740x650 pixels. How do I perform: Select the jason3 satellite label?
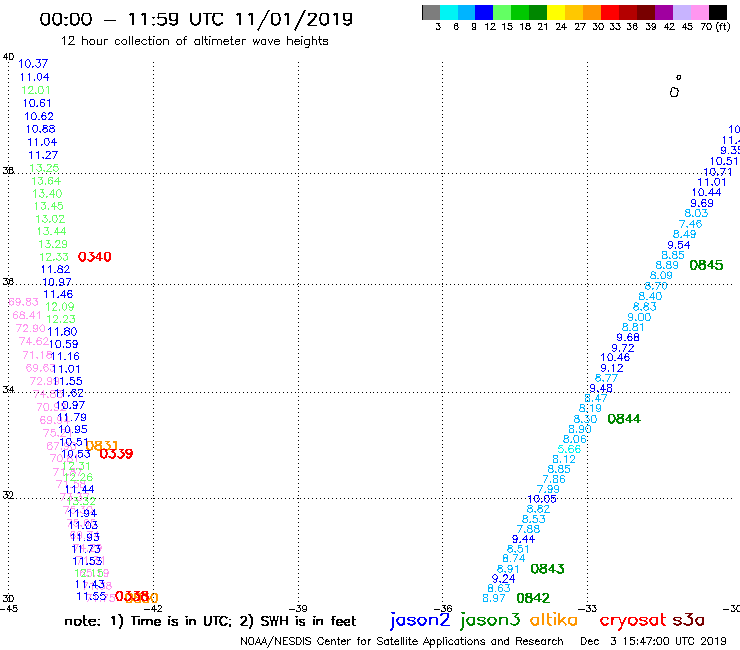point(490,620)
